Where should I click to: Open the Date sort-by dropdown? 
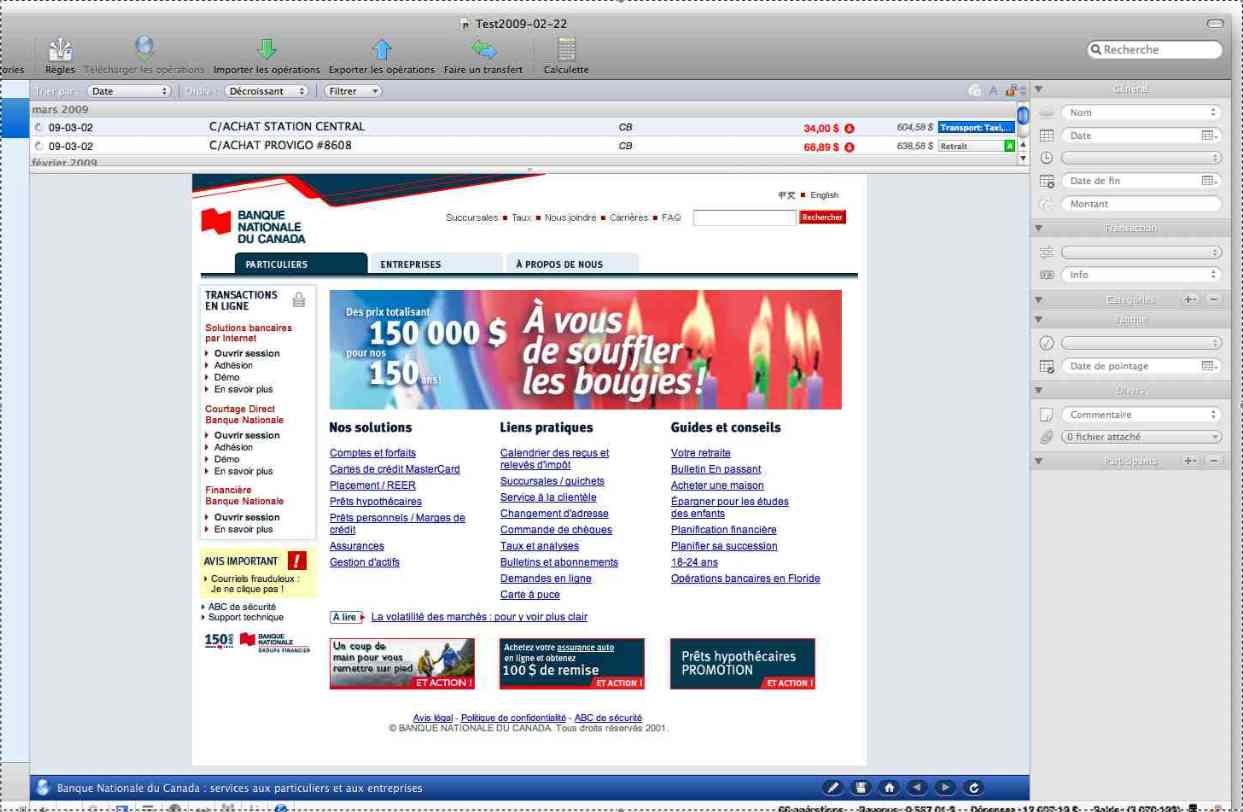coord(127,91)
